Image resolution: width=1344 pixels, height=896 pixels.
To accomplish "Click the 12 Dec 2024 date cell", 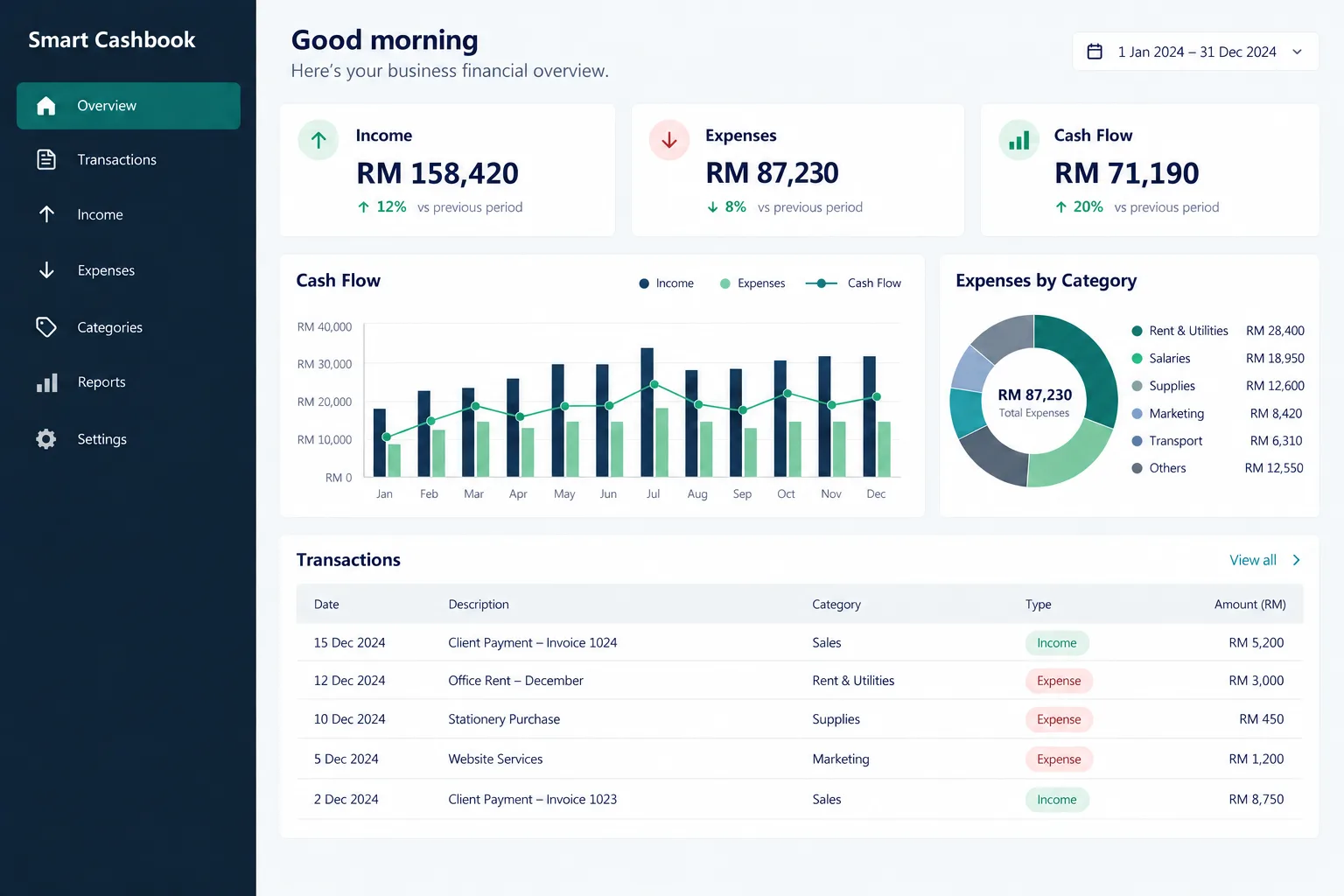I will (349, 681).
